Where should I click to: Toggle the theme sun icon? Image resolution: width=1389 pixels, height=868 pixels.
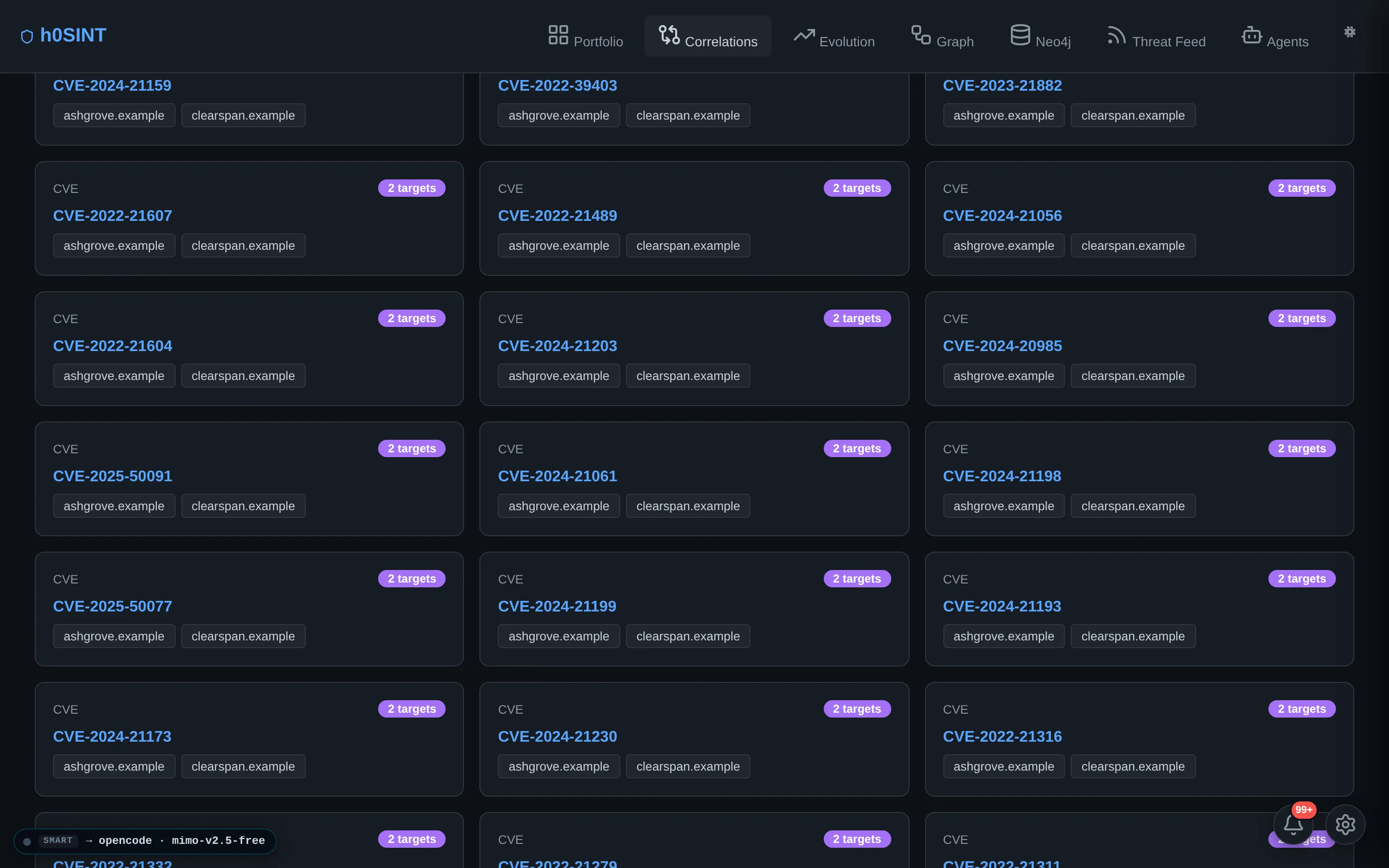pyautogui.click(x=1349, y=32)
